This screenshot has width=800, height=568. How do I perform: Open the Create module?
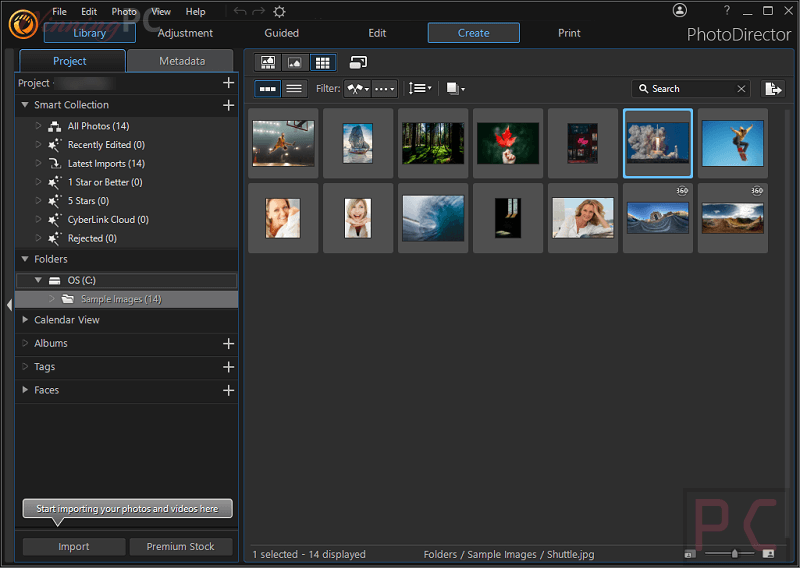click(x=473, y=33)
